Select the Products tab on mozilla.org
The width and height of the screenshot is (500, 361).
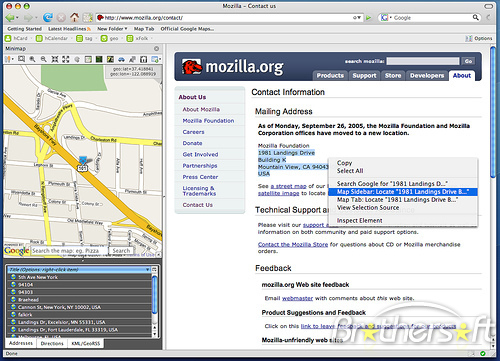[330, 76]
